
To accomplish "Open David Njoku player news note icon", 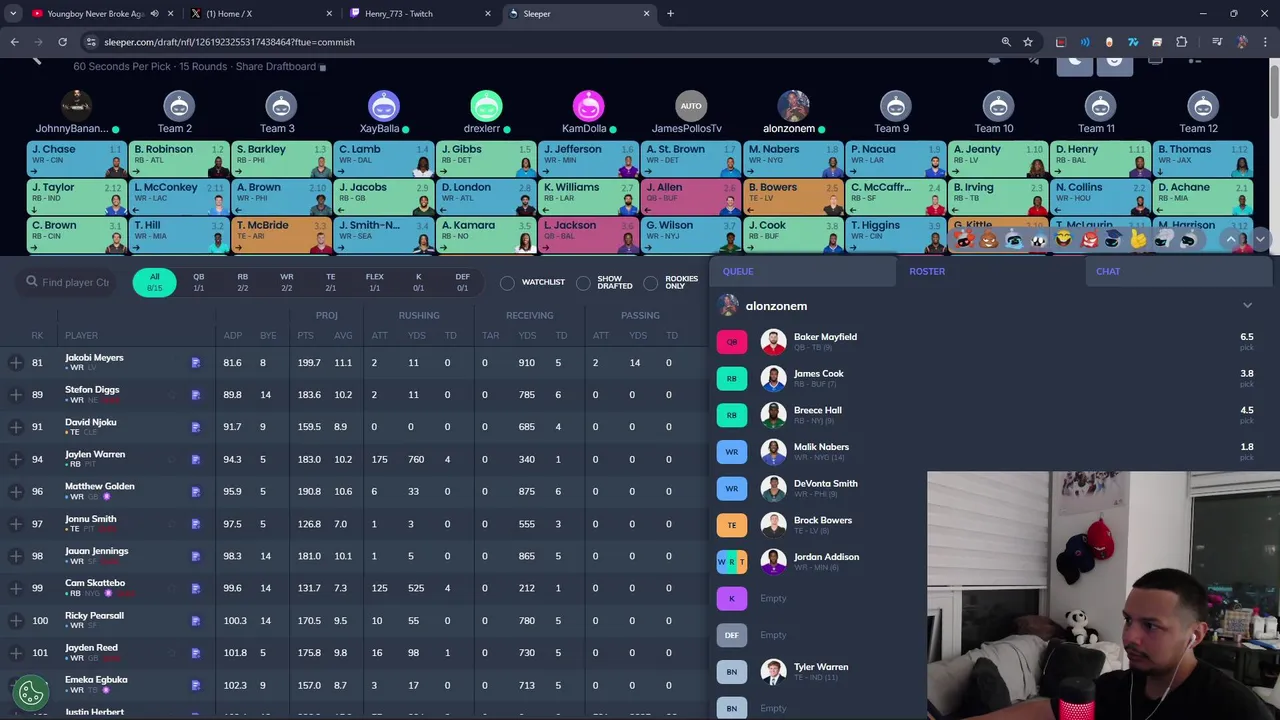I will 196,427.
